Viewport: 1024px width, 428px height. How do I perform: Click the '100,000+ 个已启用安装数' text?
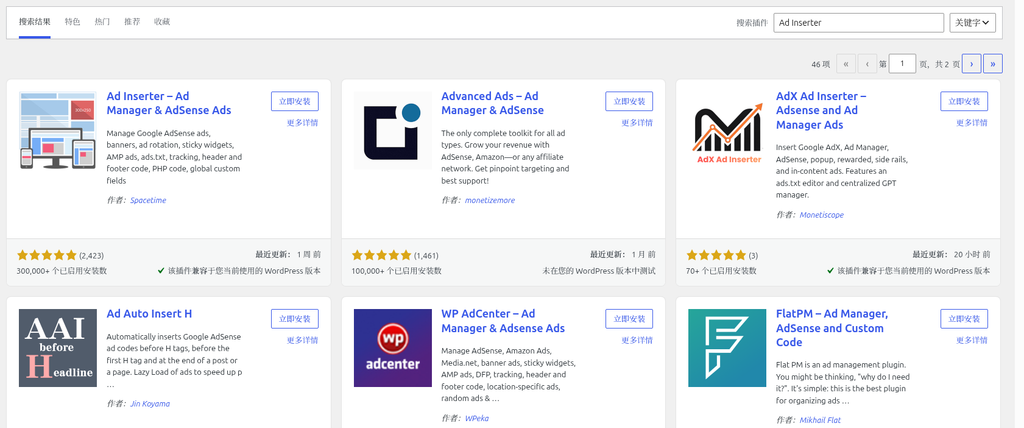[x=396, y=271]
